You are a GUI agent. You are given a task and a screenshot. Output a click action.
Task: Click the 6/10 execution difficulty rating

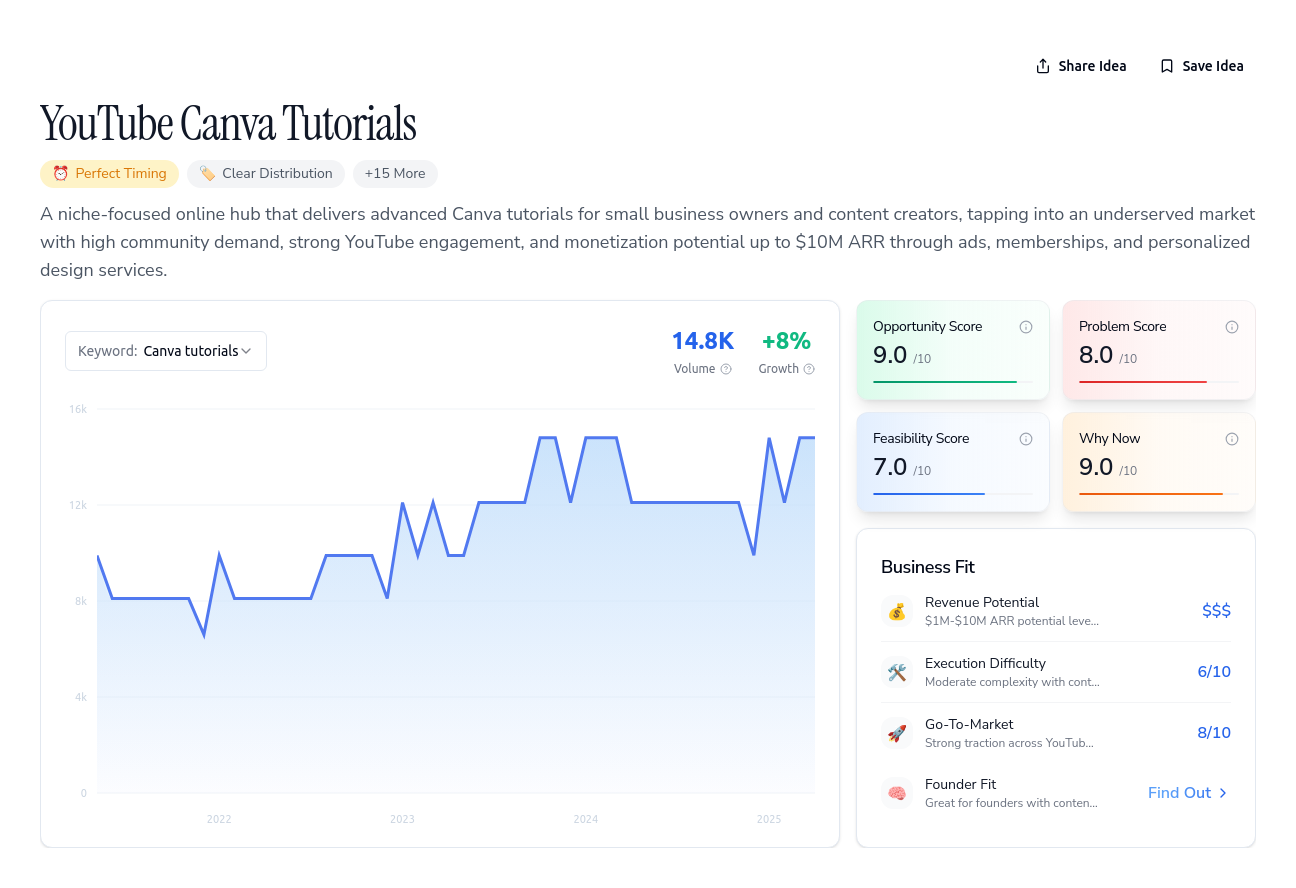pyautogui.click(x=1214, y=672)
